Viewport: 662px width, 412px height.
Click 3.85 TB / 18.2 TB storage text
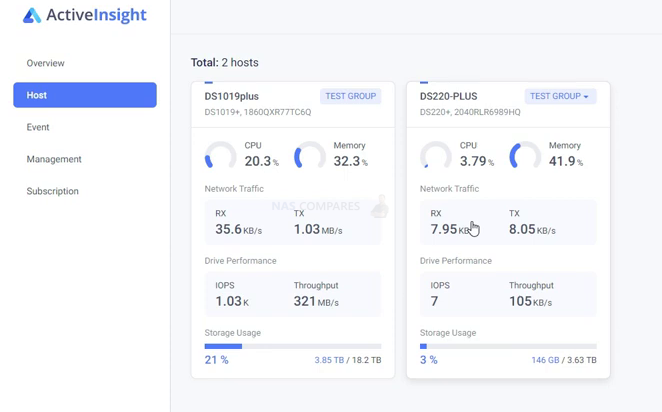click(x=348, y=360)
